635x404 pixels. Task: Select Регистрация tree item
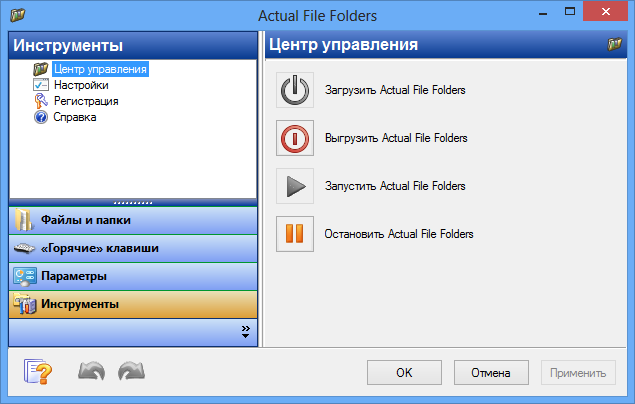click(x=86, y=101)
